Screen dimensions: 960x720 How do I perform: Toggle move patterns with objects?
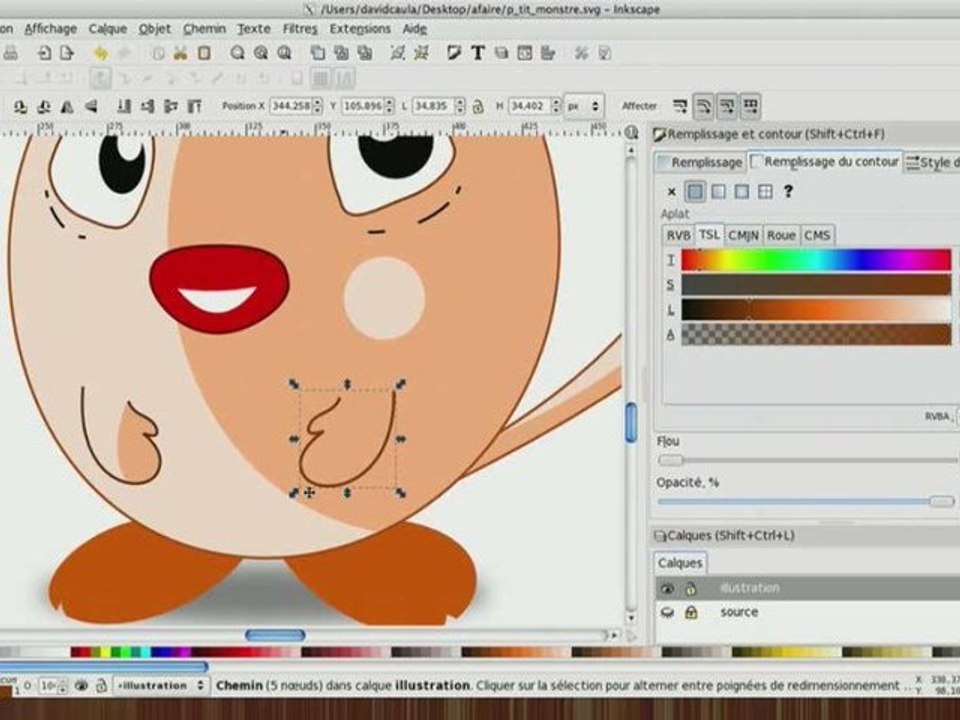coord(751,107)
